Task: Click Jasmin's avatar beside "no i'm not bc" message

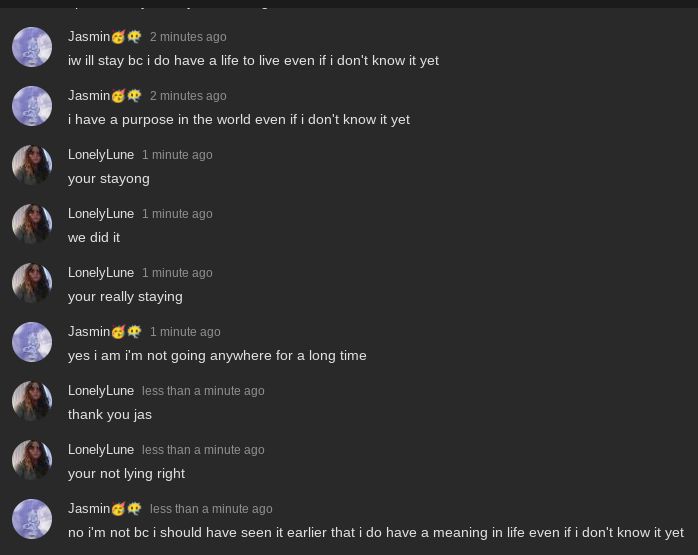Action: click(x=32, y=519)
